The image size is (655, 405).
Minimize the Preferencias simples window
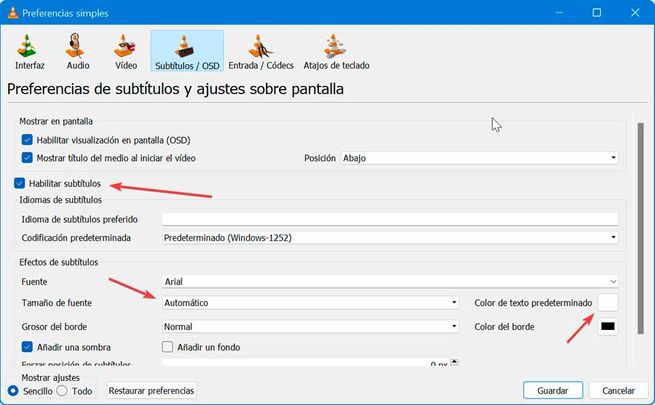coord(559,13)
